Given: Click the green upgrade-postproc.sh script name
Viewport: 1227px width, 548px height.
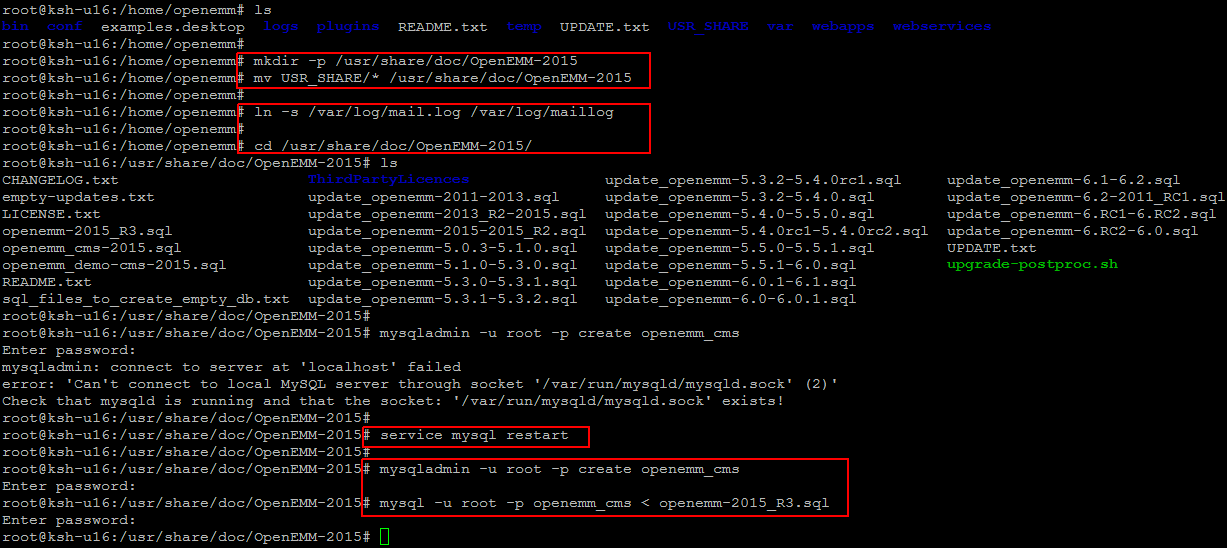Looking at the screenshot, I should click(x=1032, y=265).
